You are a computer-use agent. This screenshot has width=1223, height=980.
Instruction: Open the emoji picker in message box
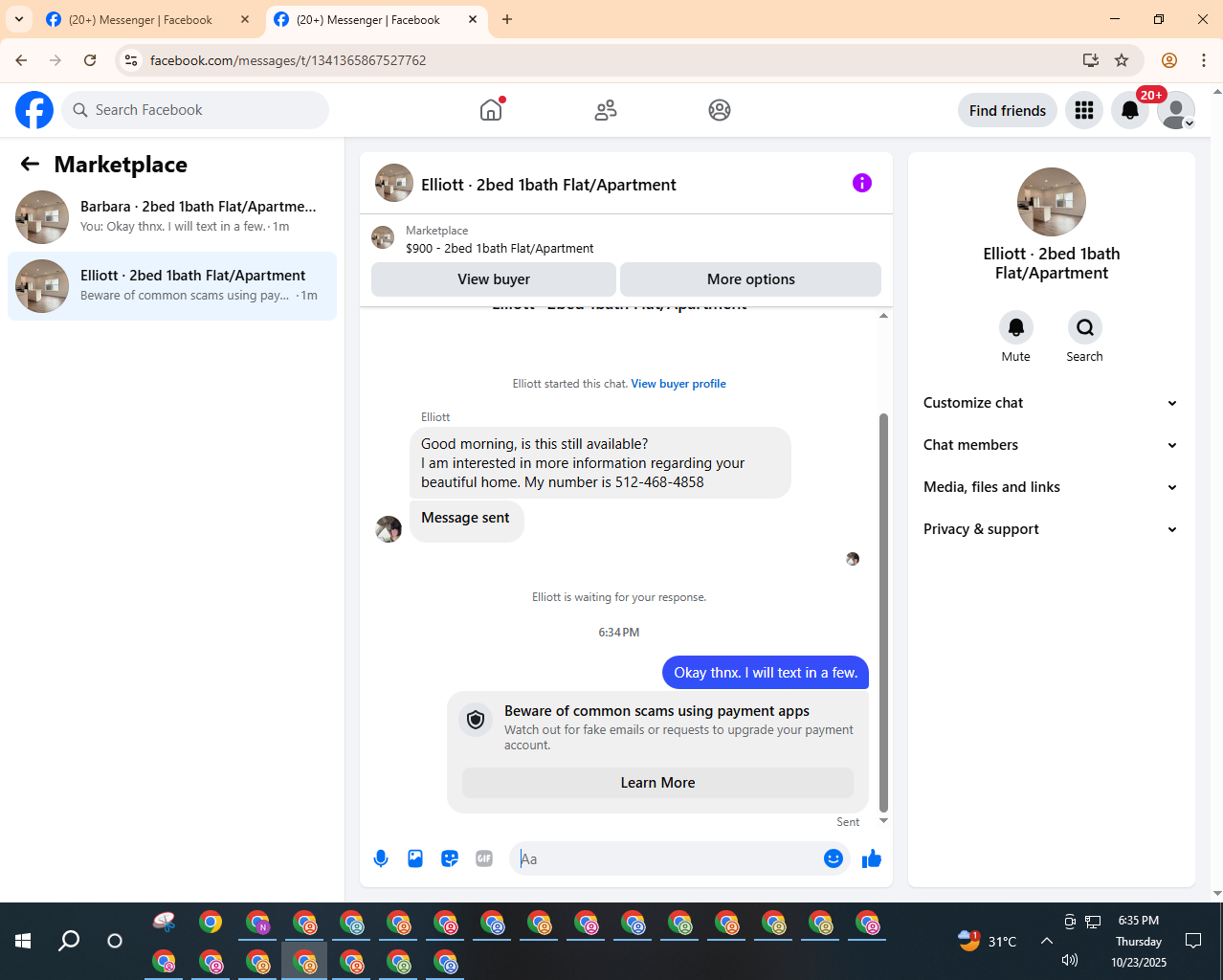pos(834,858)
